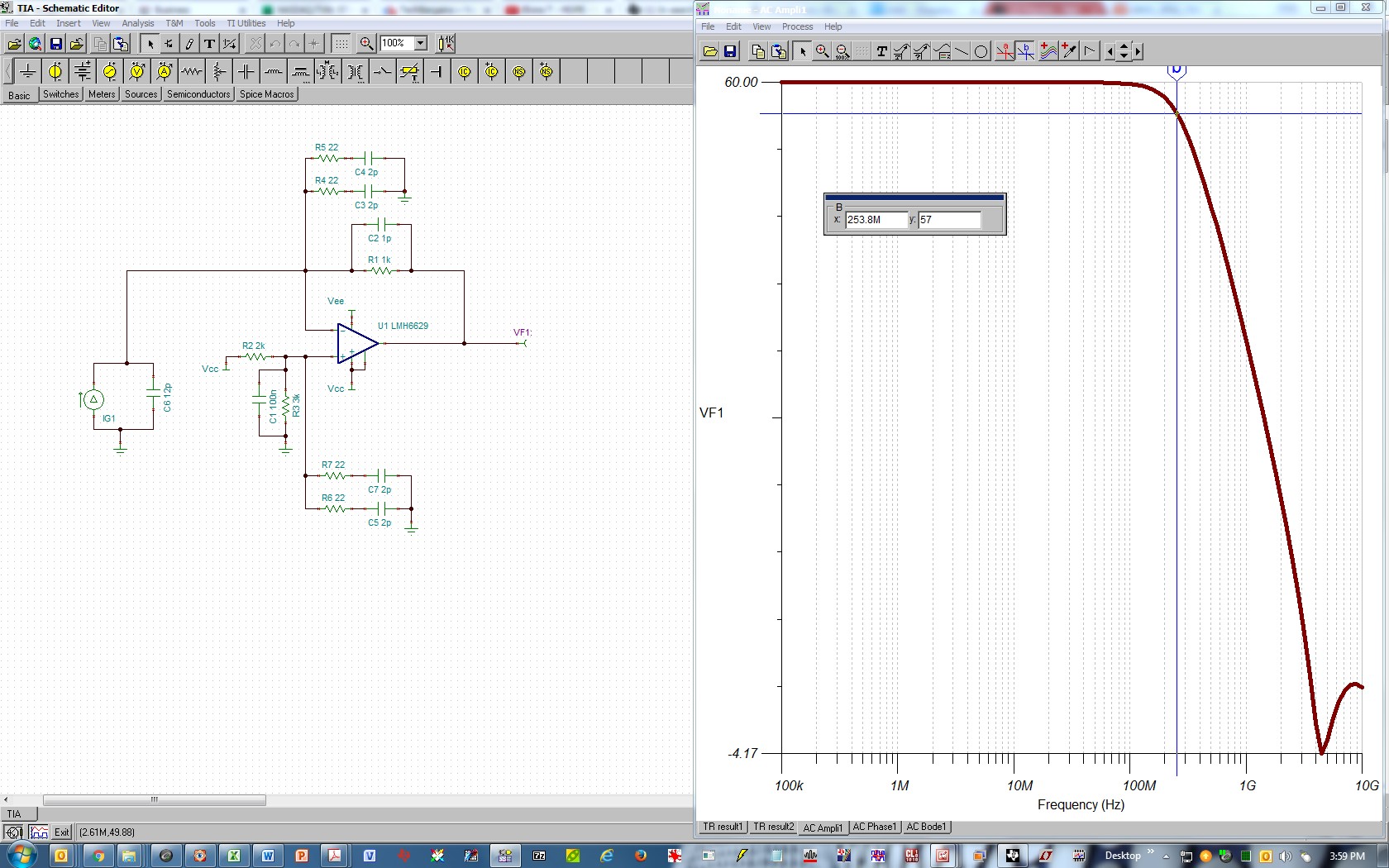
Task: Toggle cursor A on the graph
Action: 1005,52
